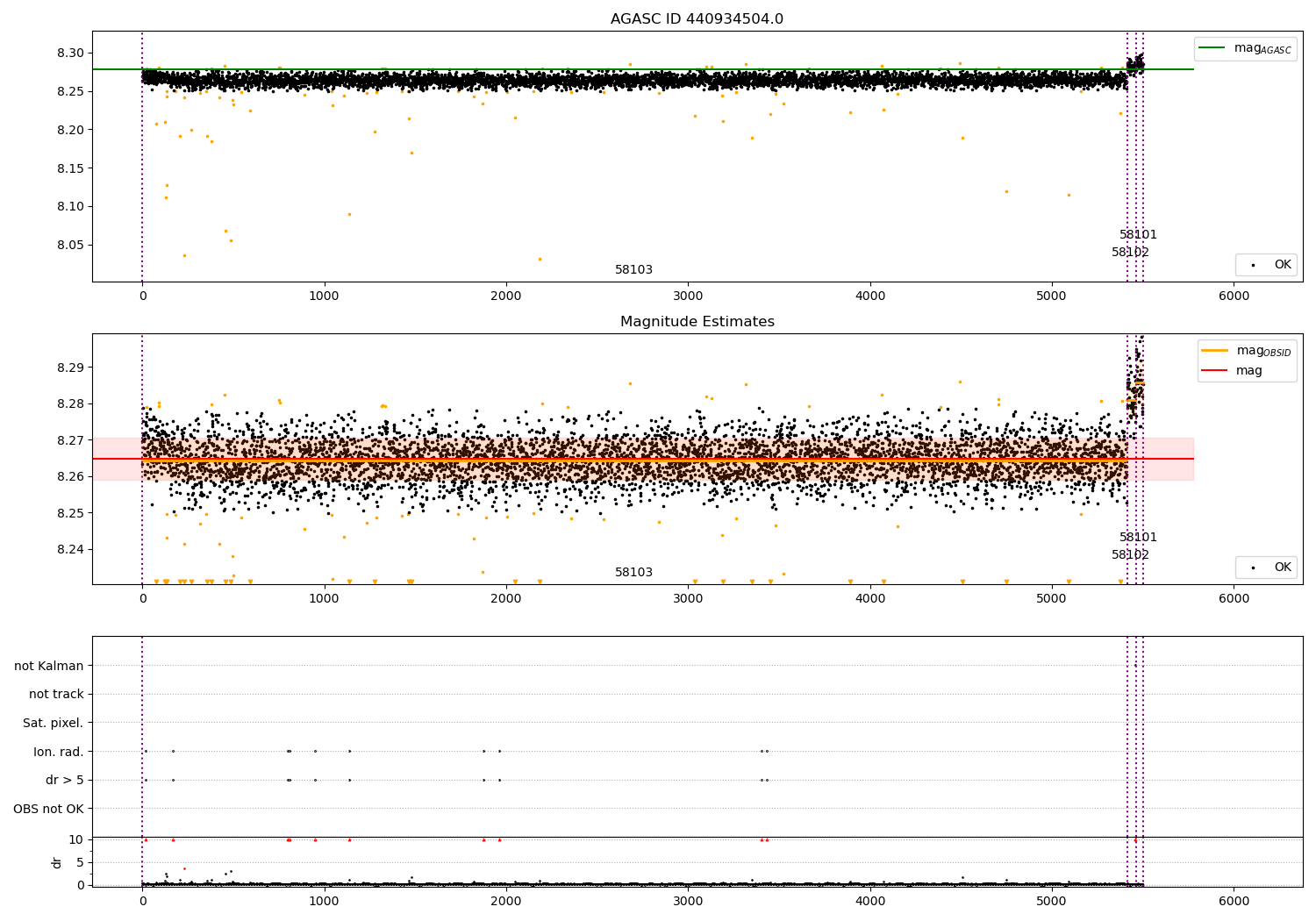Viewport: 1316px width, 921px height.
Task: Select the "not Kalman" row label
Action: tap(49, 667)
